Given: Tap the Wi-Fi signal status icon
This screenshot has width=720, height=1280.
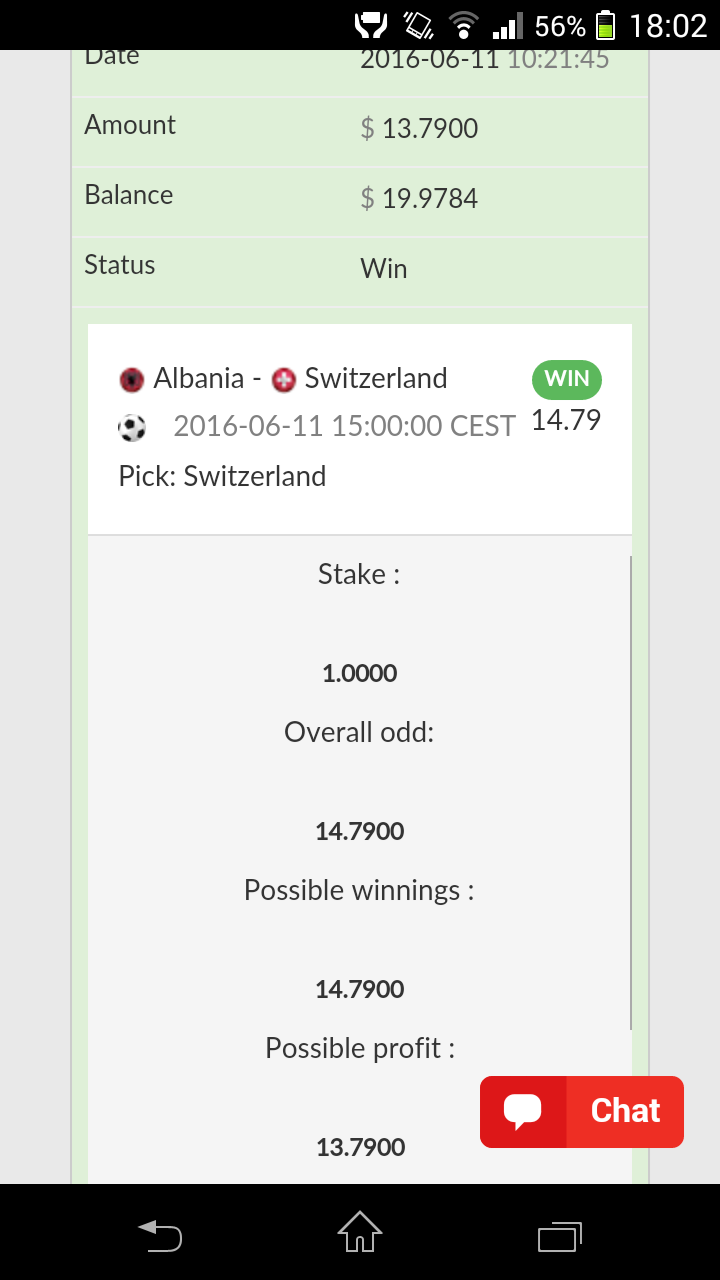Looking at the screenshot, I should tap(463, 25).
